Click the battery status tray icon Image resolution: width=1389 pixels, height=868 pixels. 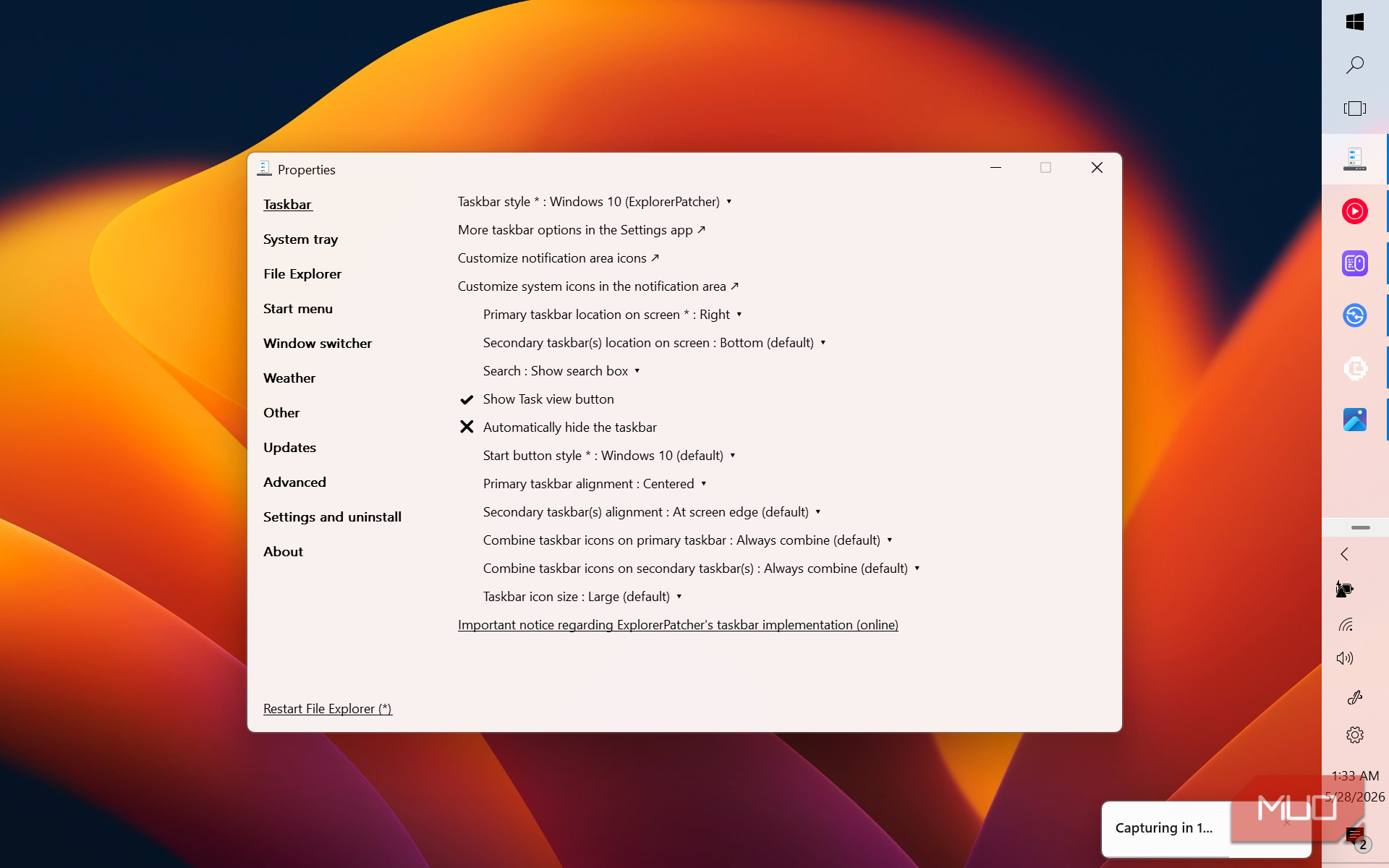pos(1345,590)
